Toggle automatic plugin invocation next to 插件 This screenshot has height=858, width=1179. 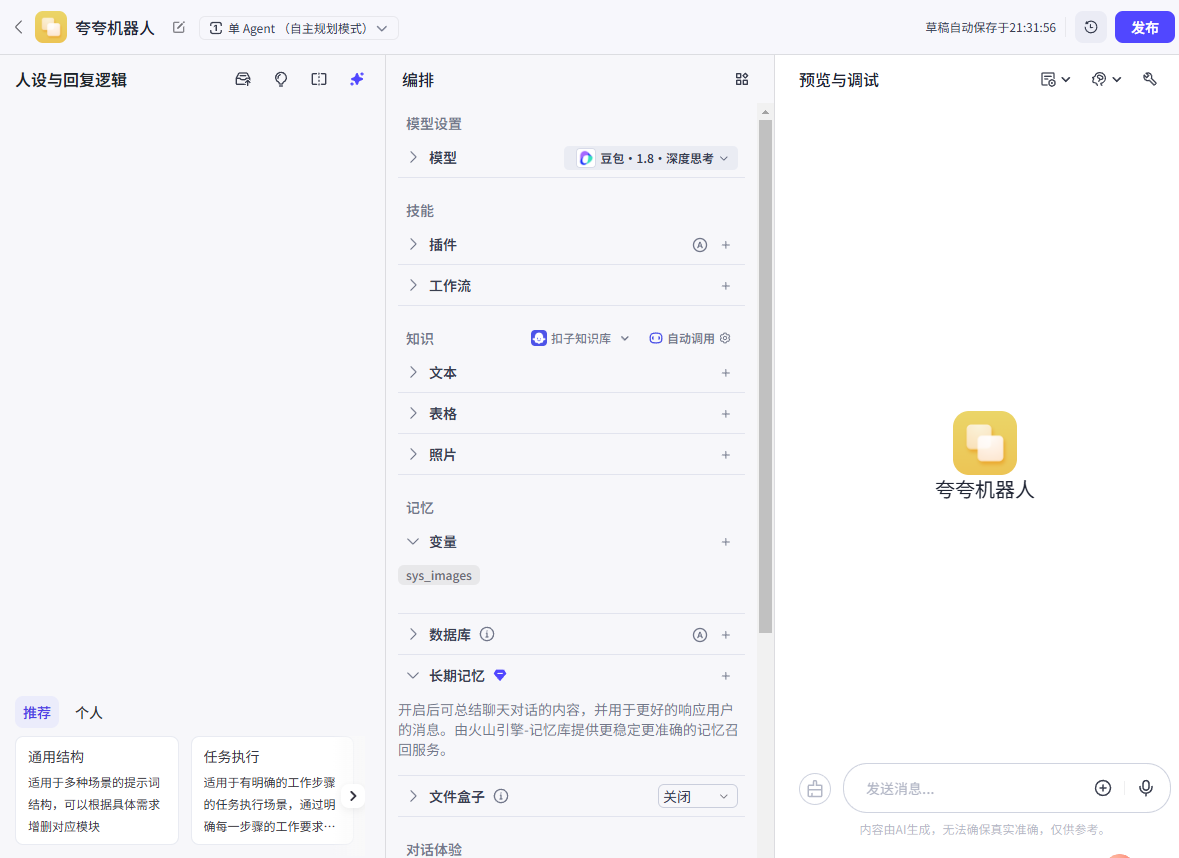point(699,244)
